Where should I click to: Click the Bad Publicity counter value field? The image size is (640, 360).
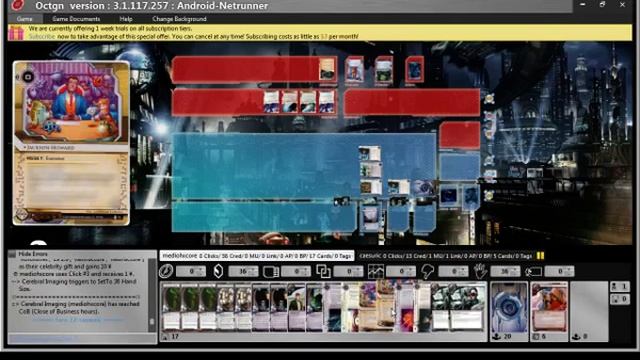point(453,271)
